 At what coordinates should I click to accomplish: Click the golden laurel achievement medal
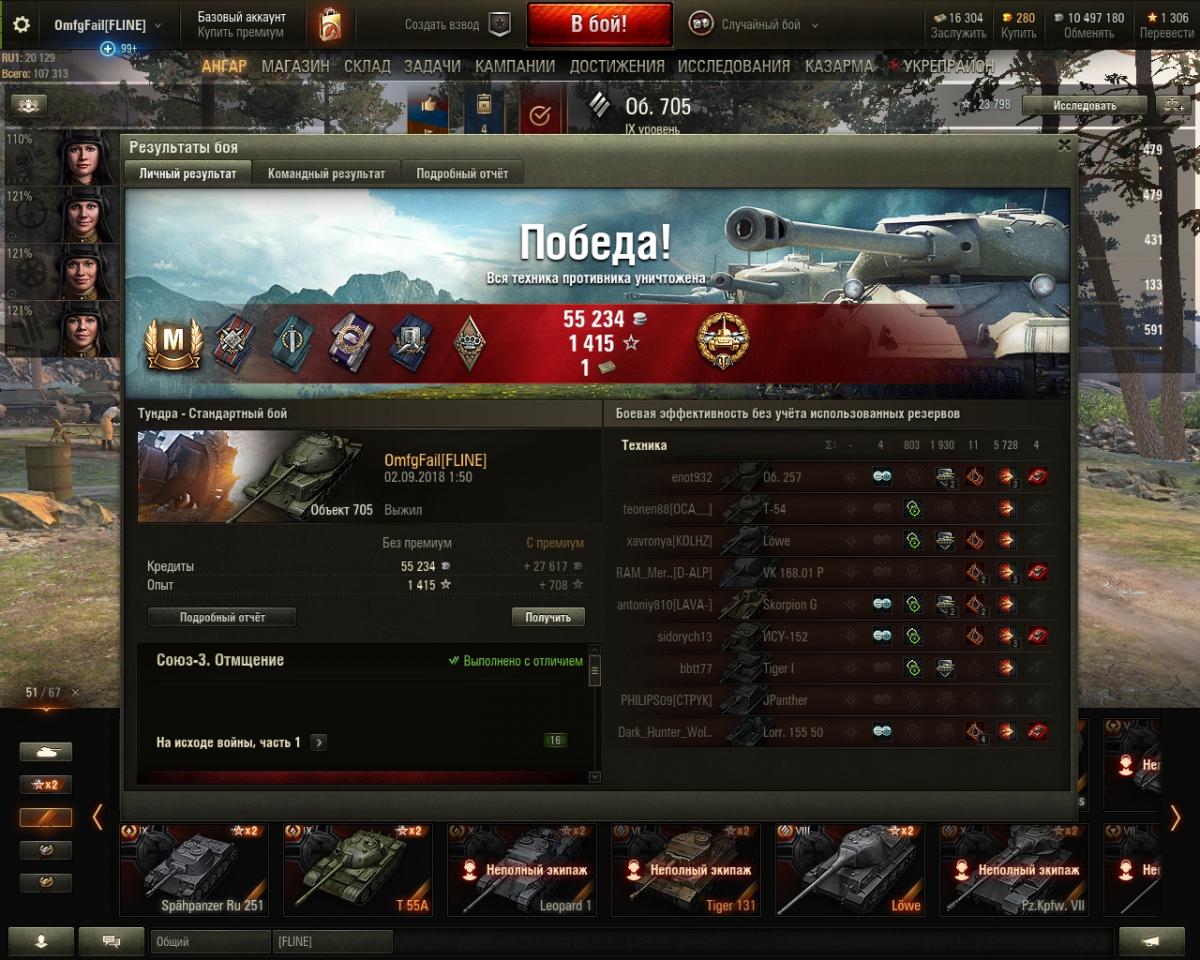(x=723, y=342)
